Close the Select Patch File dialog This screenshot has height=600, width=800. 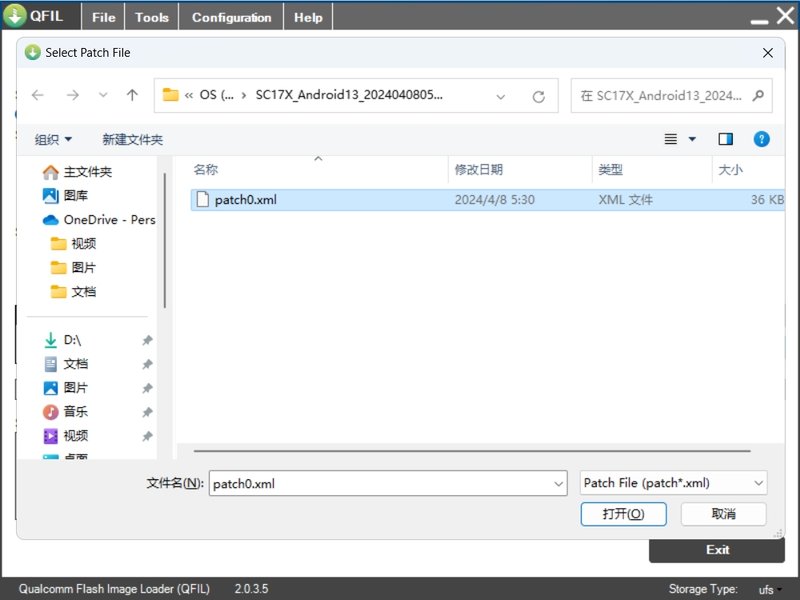tap(767, 53)
